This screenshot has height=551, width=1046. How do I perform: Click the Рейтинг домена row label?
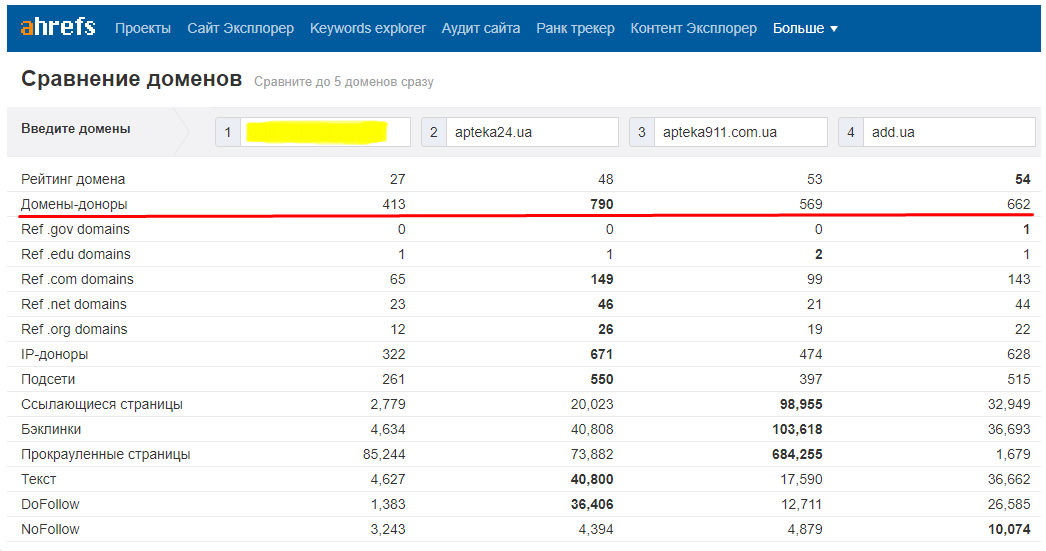click(73, 179)
